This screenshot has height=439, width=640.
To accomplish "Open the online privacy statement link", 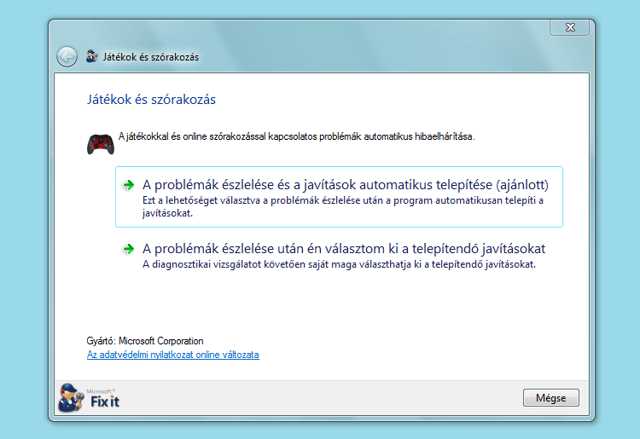I will point(173,355).
